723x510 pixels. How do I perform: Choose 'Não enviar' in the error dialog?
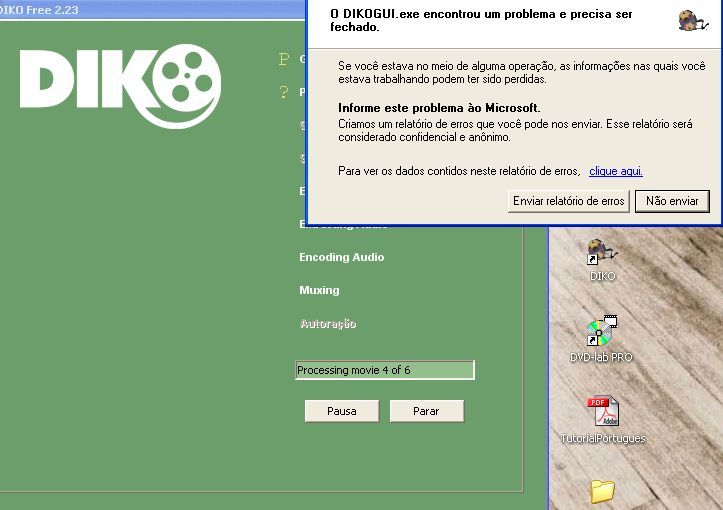coord(672,201)
